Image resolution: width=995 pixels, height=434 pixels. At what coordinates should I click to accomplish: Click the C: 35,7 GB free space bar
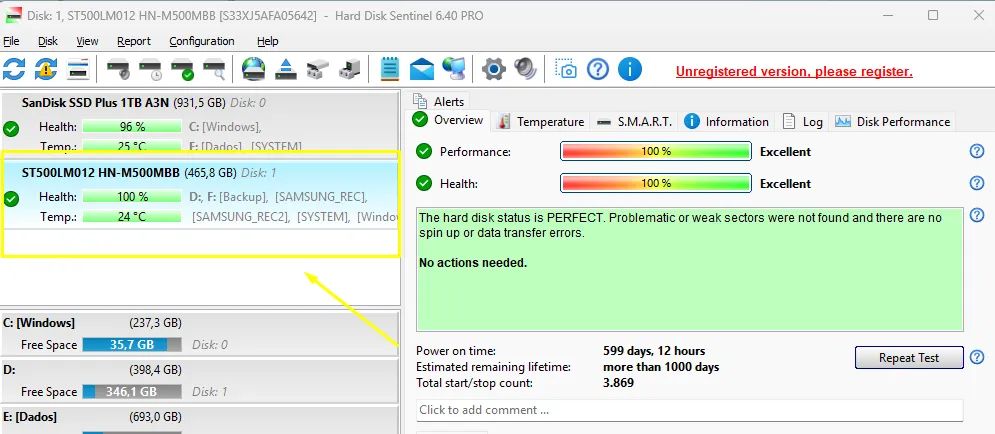pos(132,345)
